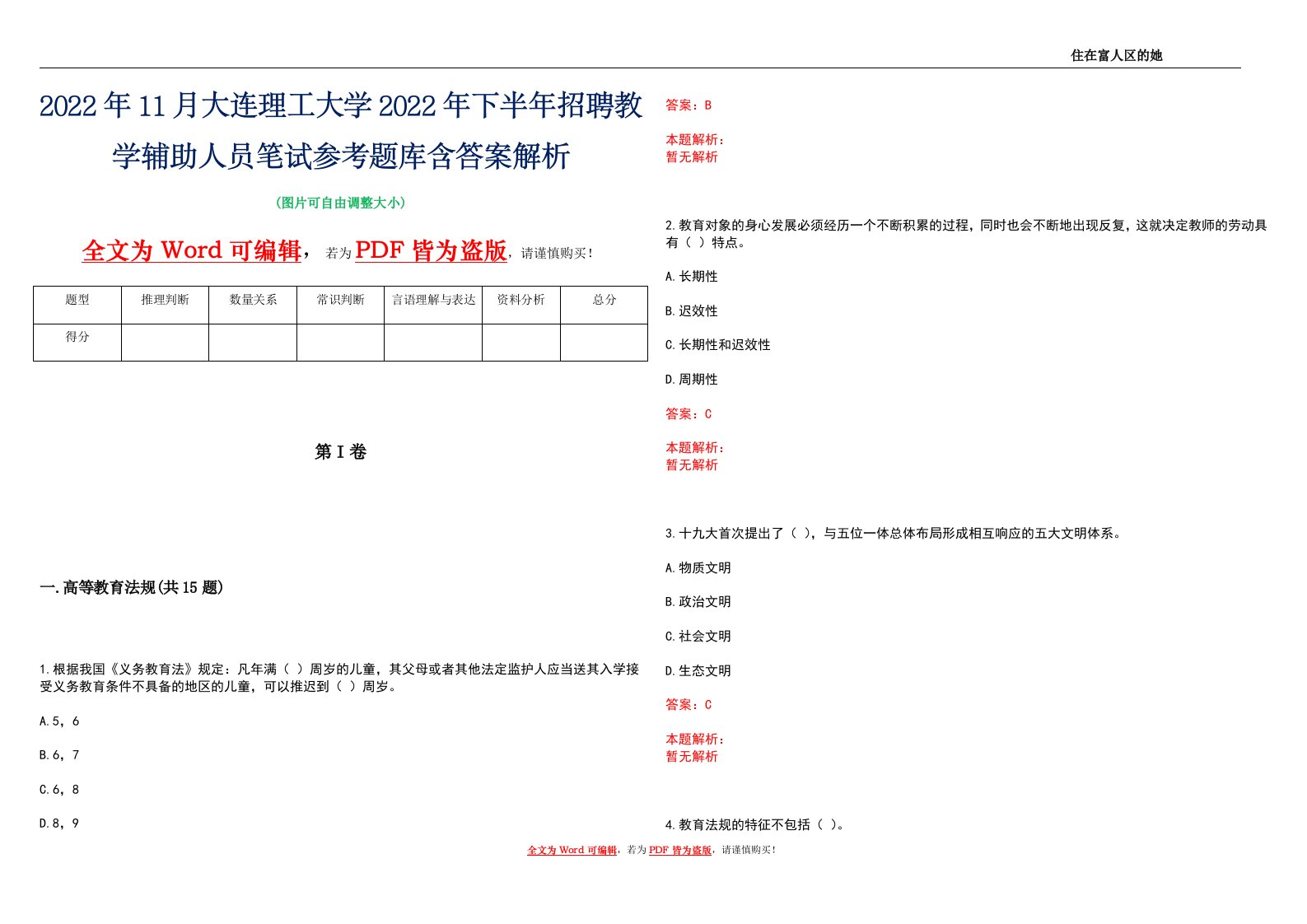Select option A.5，6 for question 1
Screen dimensions: 1307x924
[x=59, y=721]
